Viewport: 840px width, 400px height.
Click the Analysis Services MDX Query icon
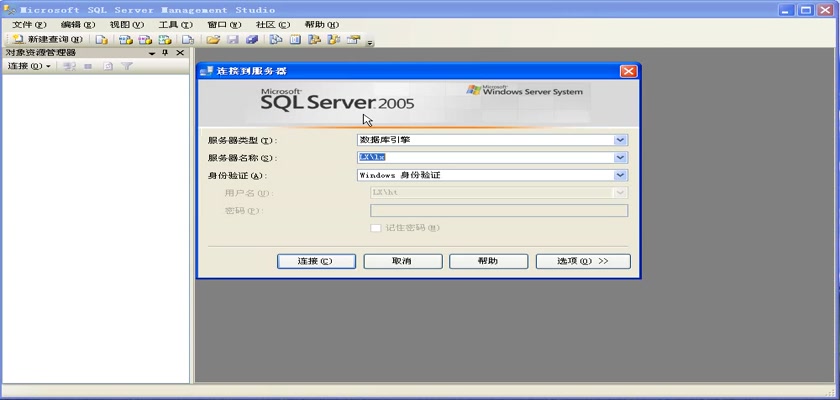(x=125, y=40)
